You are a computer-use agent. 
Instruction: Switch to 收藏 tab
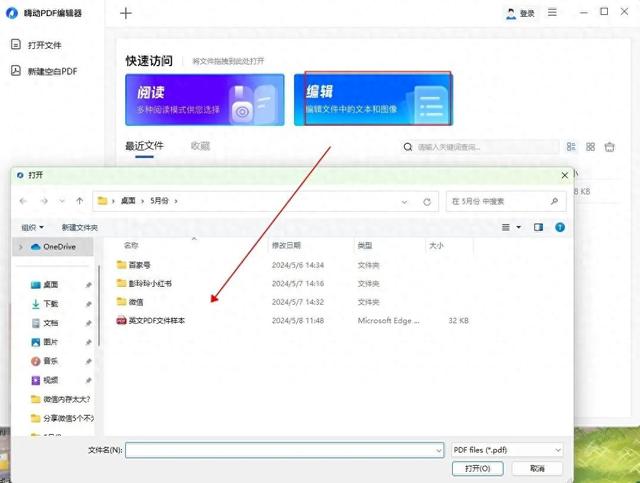click(200, 146)
